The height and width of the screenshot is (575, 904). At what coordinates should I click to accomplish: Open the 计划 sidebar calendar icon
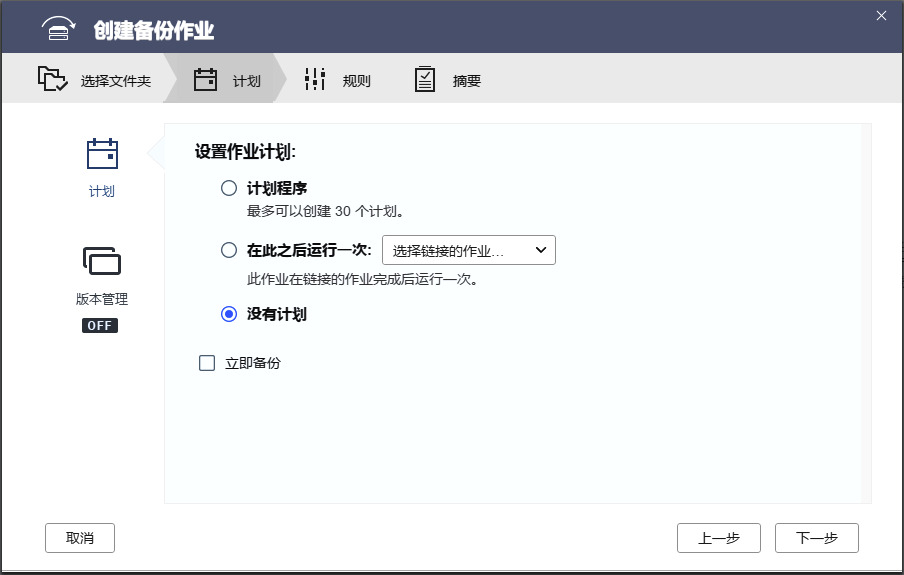[102, 153]
